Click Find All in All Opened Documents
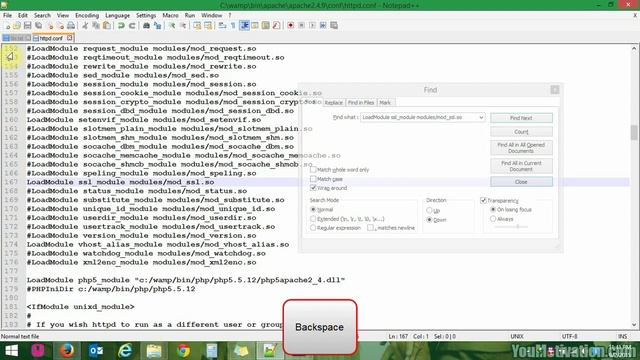 pyautogui.click(x=521, y=148)
